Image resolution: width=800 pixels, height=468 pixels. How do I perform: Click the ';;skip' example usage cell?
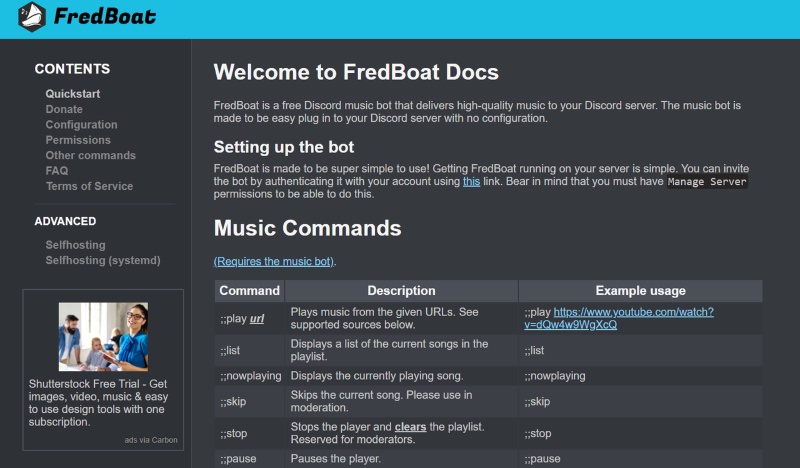640,401
